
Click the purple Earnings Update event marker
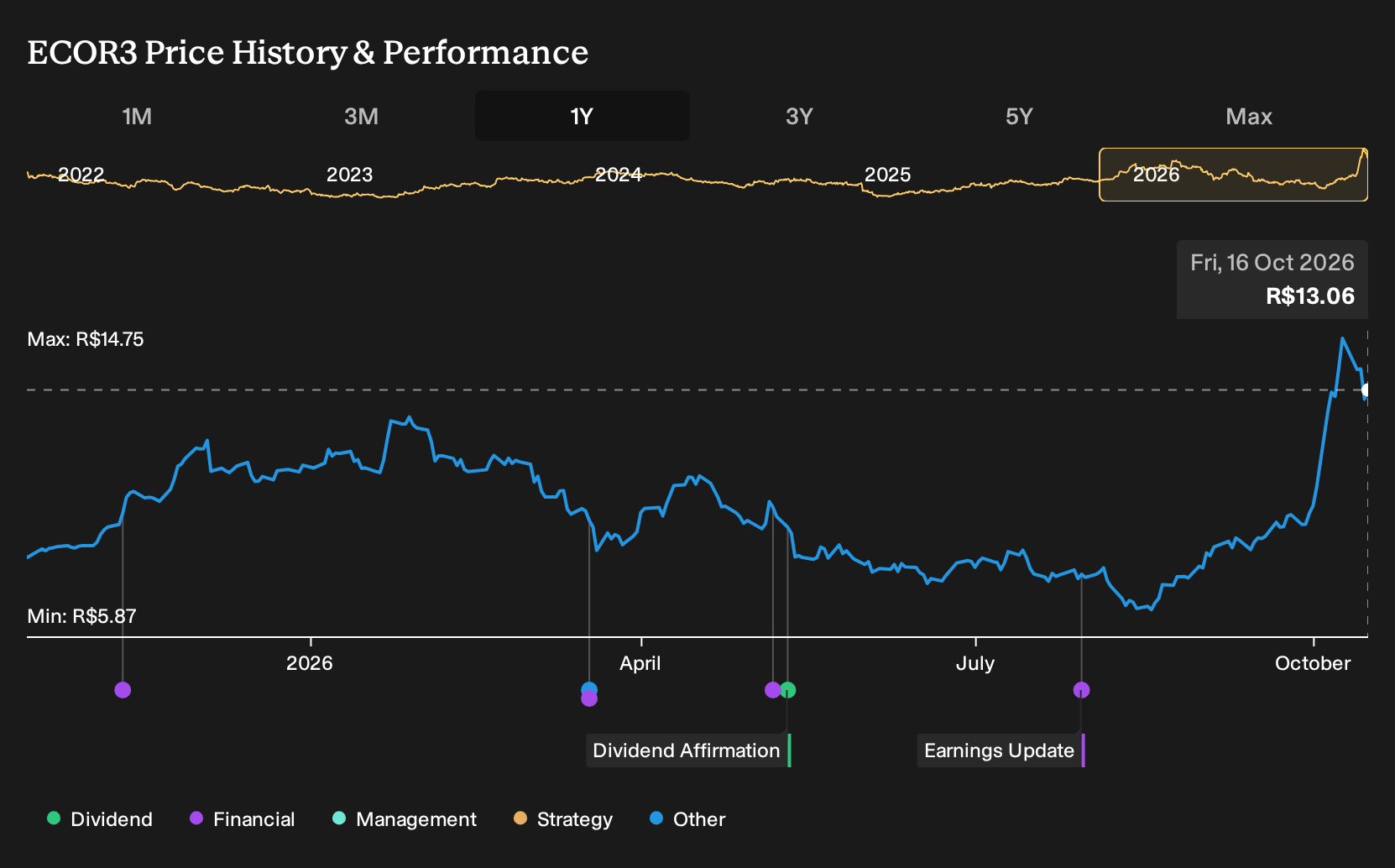[x=1081, y=690]
